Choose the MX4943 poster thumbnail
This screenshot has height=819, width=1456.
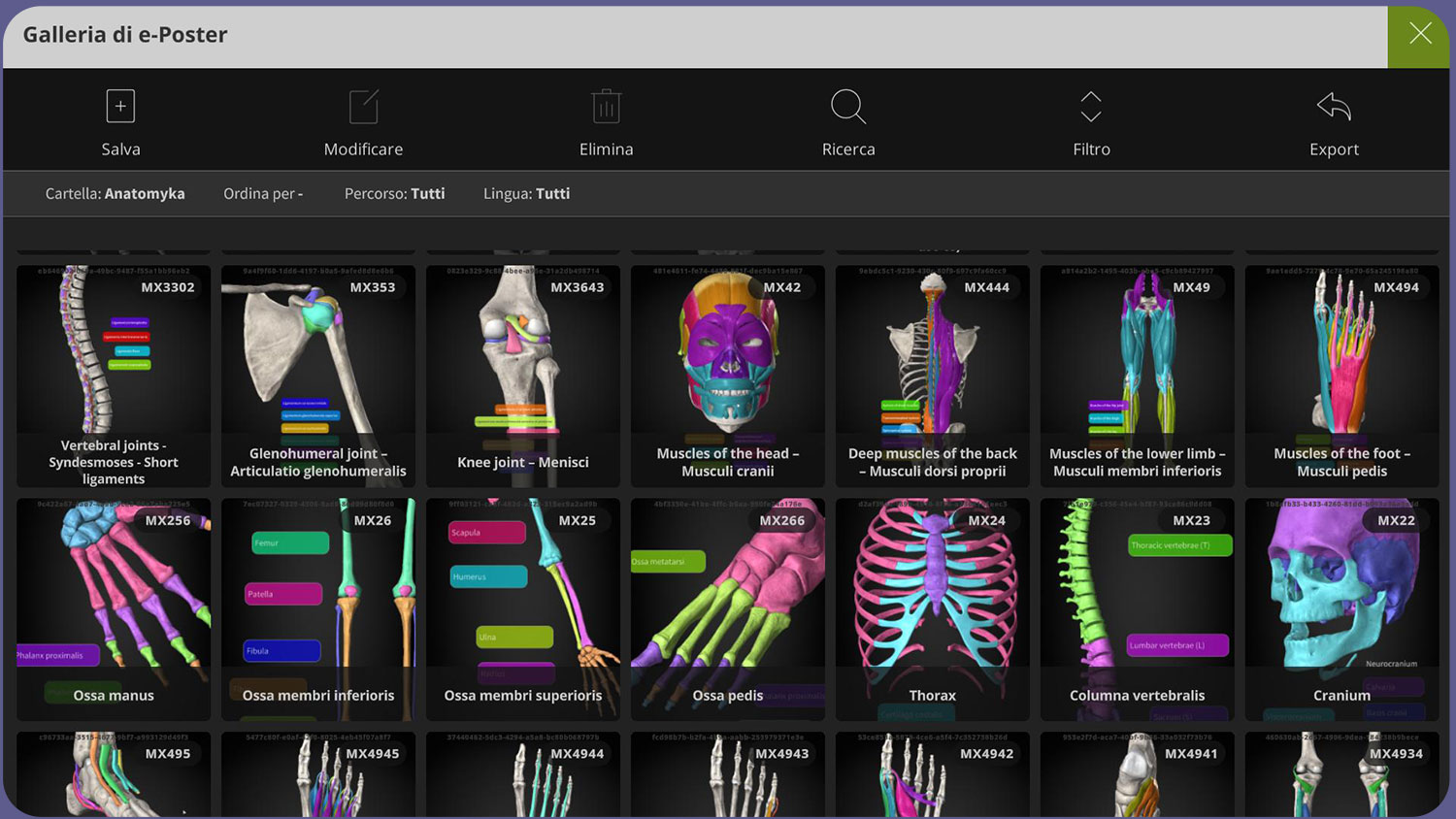pyautogui.click(x=728, y=774)
